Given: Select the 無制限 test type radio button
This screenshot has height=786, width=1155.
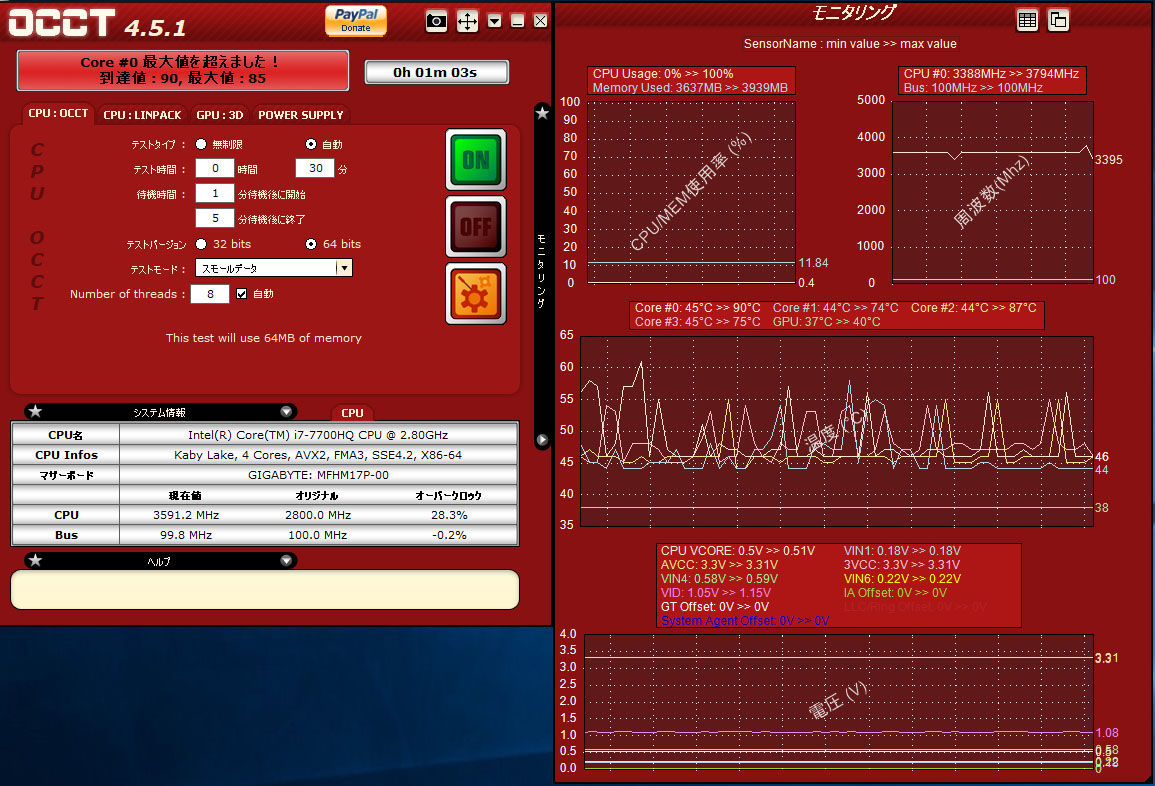Looking at the screenshot, I should (201, 144).
